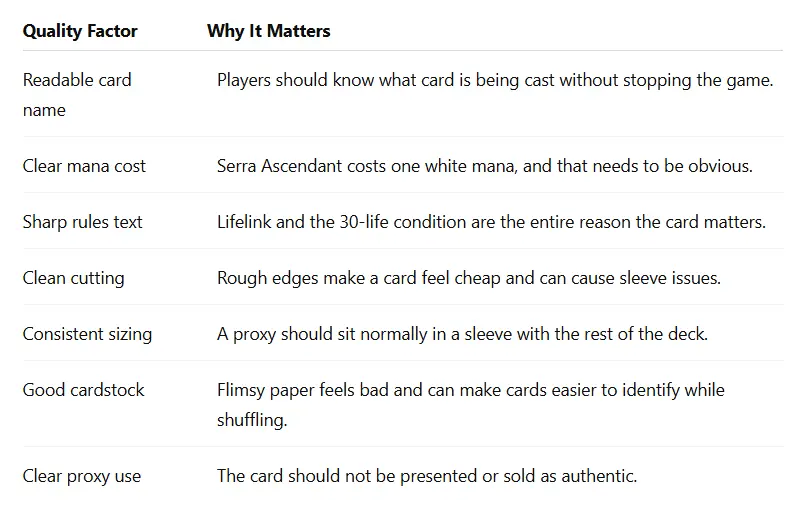
Task: Select the "Clean cutting" cell
Action: pyautogui.click(x=73, y=278)
